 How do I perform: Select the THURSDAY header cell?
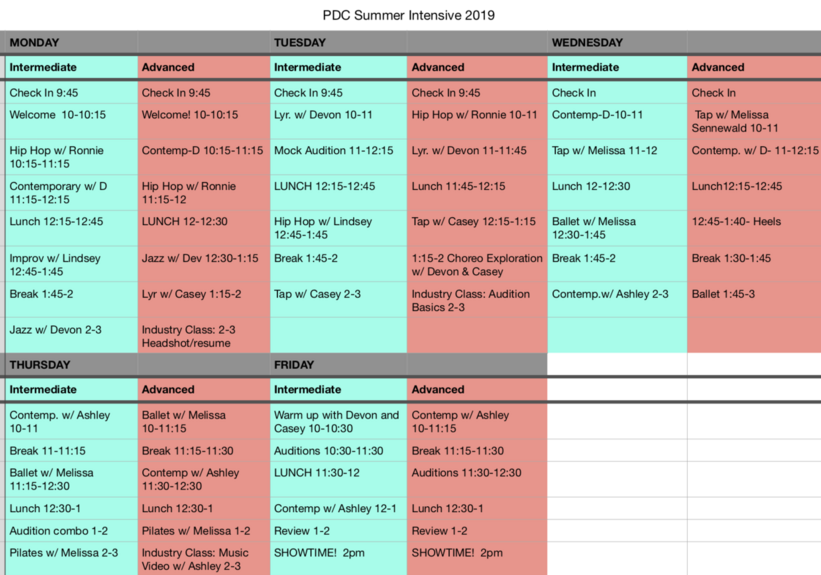pos(71,364)
